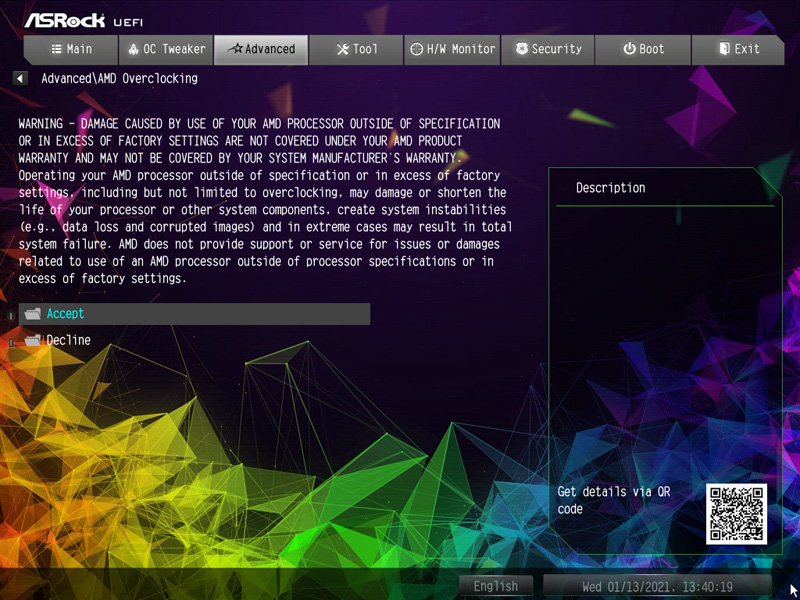Change language via the English button
The width and height of the screenshot is (800, 600).
tap(496, 586)
